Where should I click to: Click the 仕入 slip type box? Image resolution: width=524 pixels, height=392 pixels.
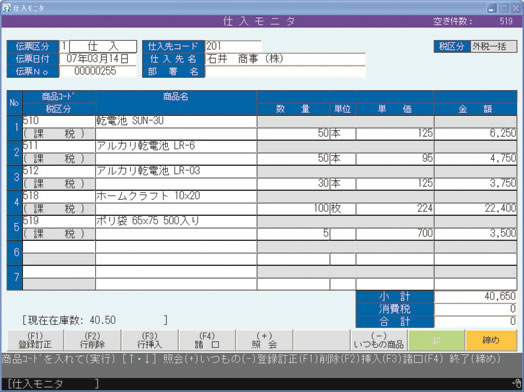(103, 46)
